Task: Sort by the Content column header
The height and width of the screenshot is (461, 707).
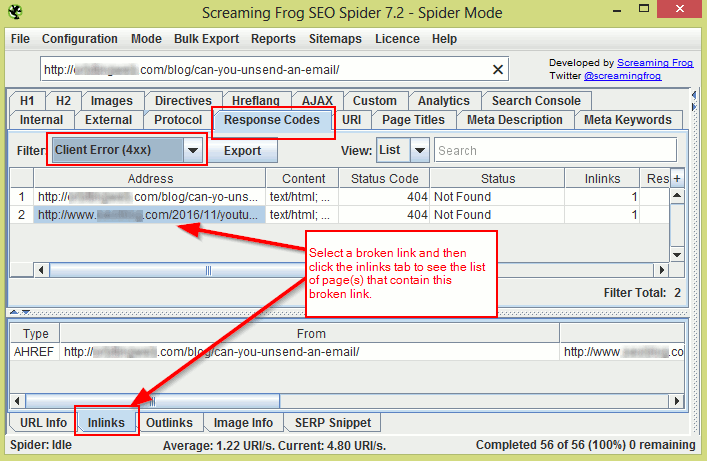Action: pos(303,179)
